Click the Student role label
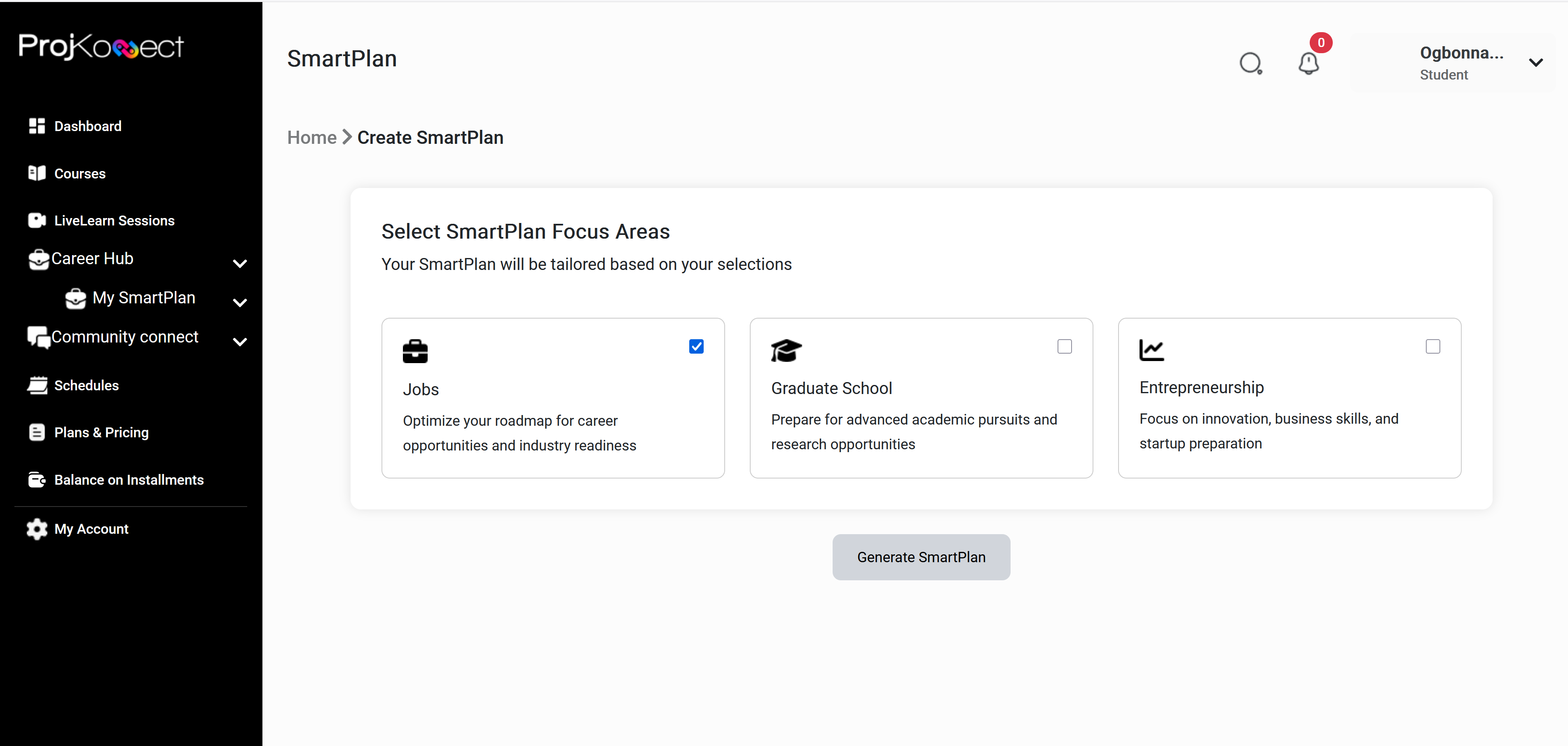This screenshot has height=746, width=1568. click(x=1444, y=74)
